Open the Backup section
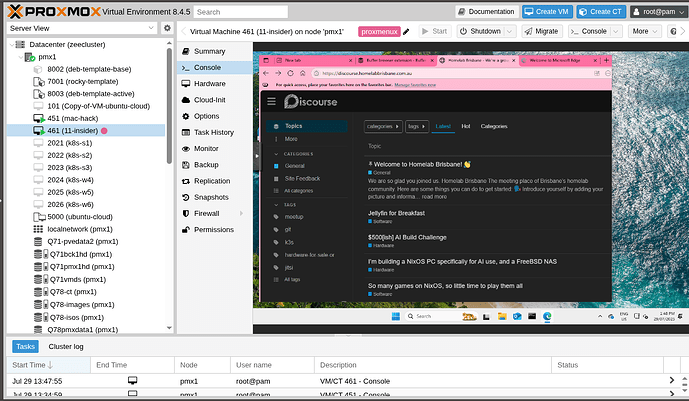 tap(206, 164)
